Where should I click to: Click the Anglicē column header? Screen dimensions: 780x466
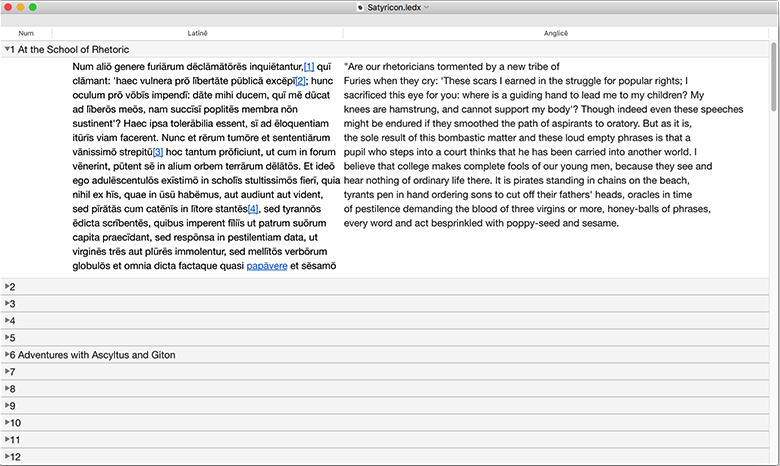(x=556, y=33)
